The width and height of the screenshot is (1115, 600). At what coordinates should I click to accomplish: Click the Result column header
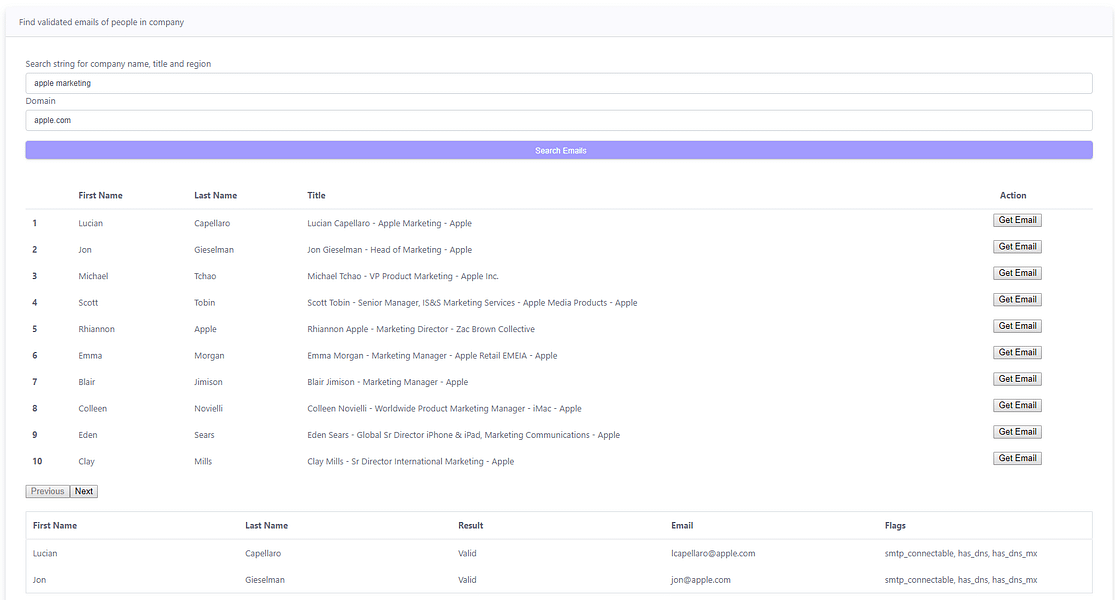click(x=470, y=525)
